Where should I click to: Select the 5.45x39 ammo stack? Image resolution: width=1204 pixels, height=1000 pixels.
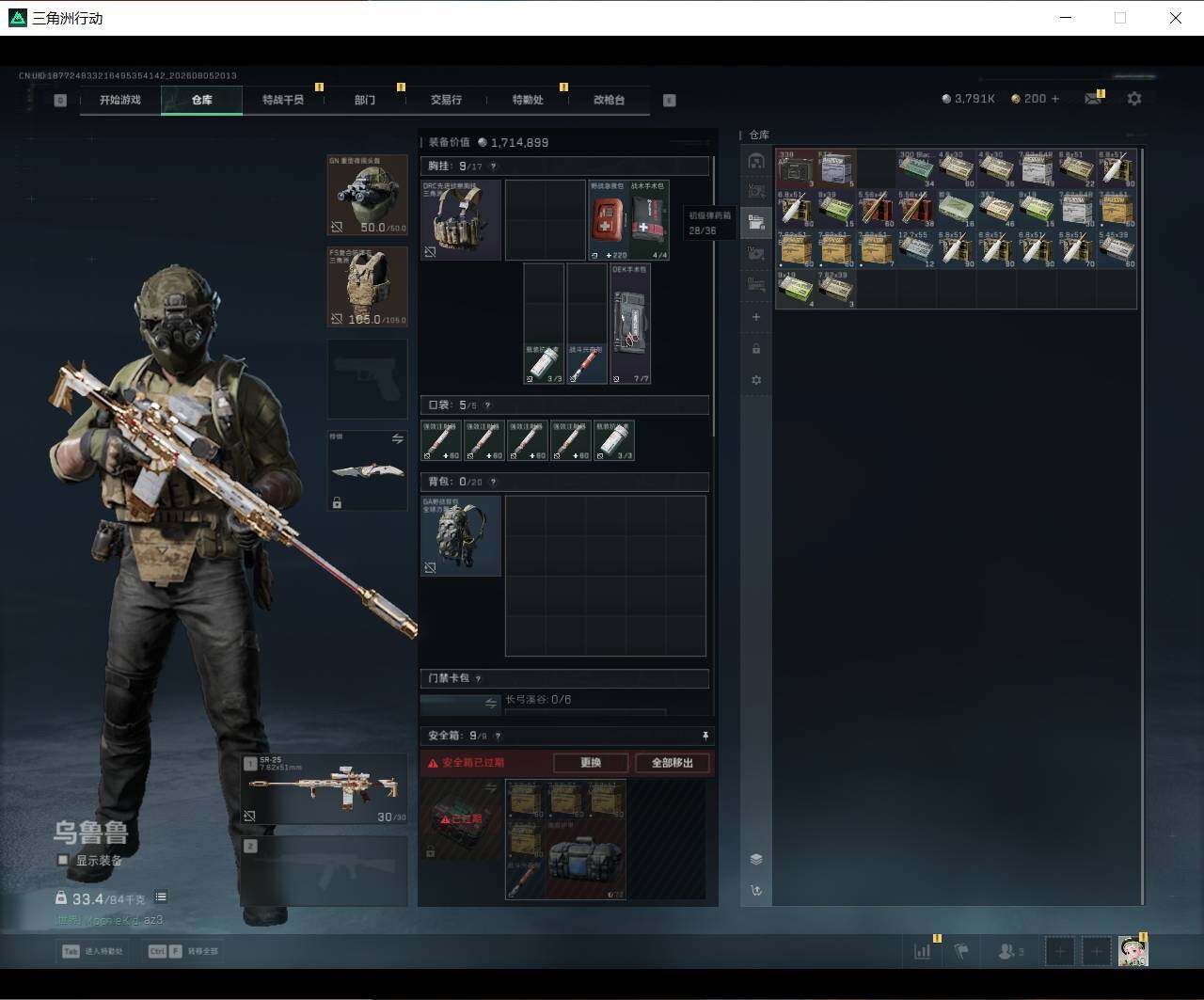pos(1117,249)
